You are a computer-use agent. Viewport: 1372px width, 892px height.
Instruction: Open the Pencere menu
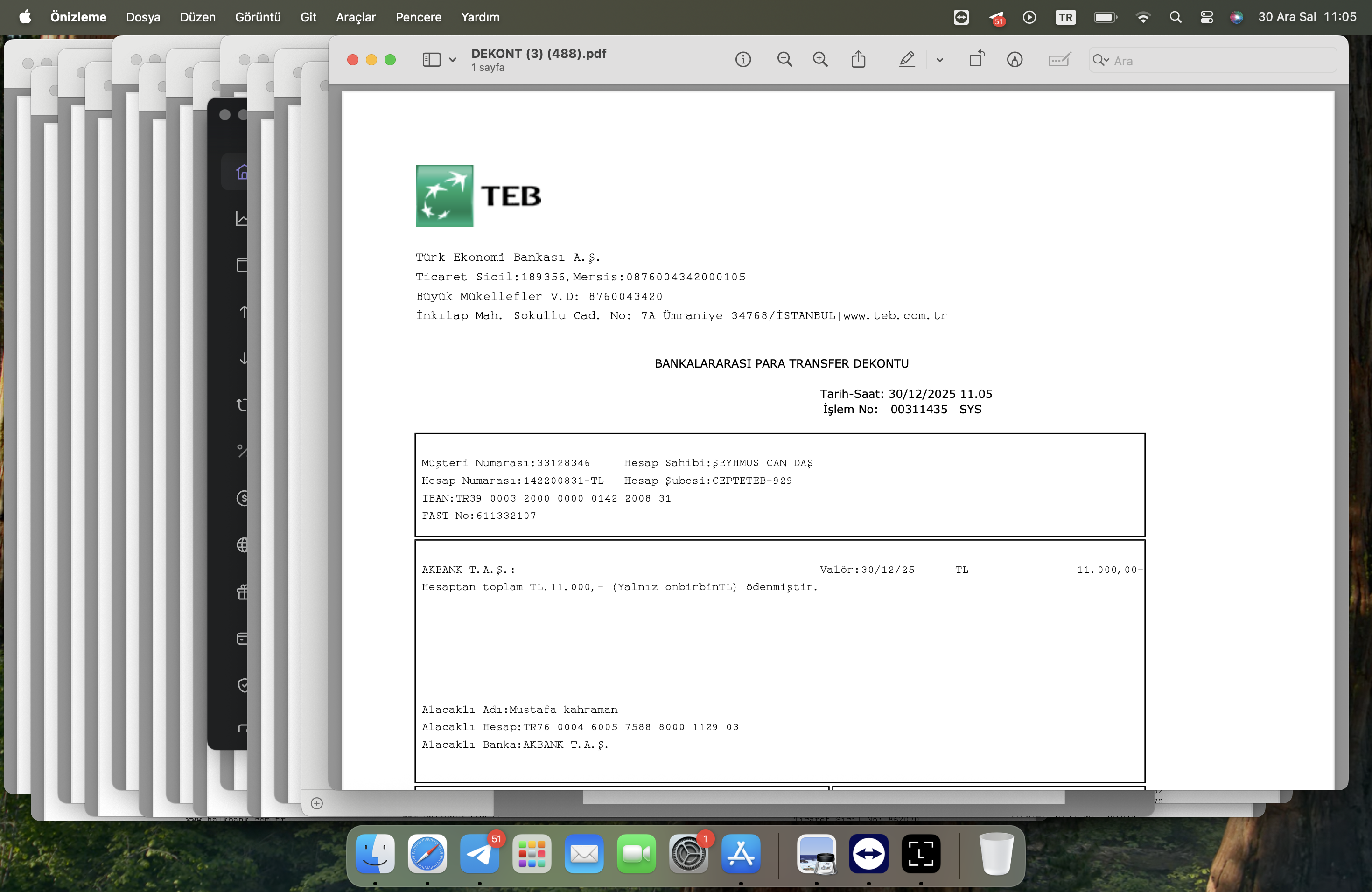(419, 17)
